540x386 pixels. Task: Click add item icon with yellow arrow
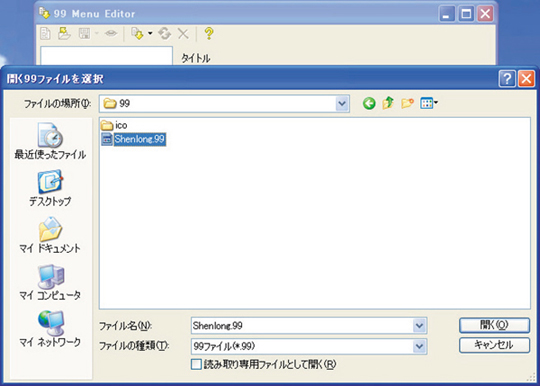coord(137,34)
